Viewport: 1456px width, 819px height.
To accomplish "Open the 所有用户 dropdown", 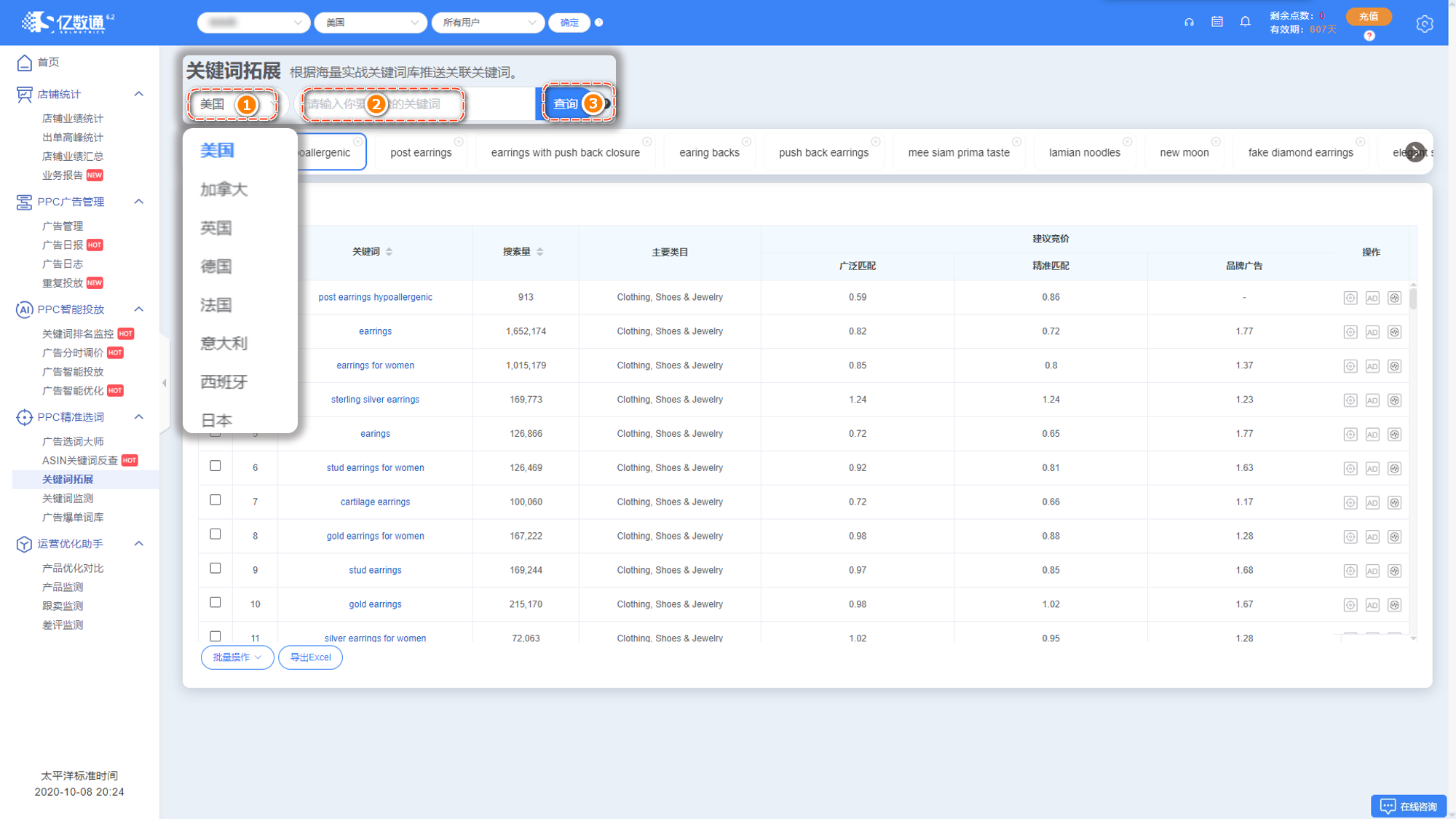I will pos(488,23).
